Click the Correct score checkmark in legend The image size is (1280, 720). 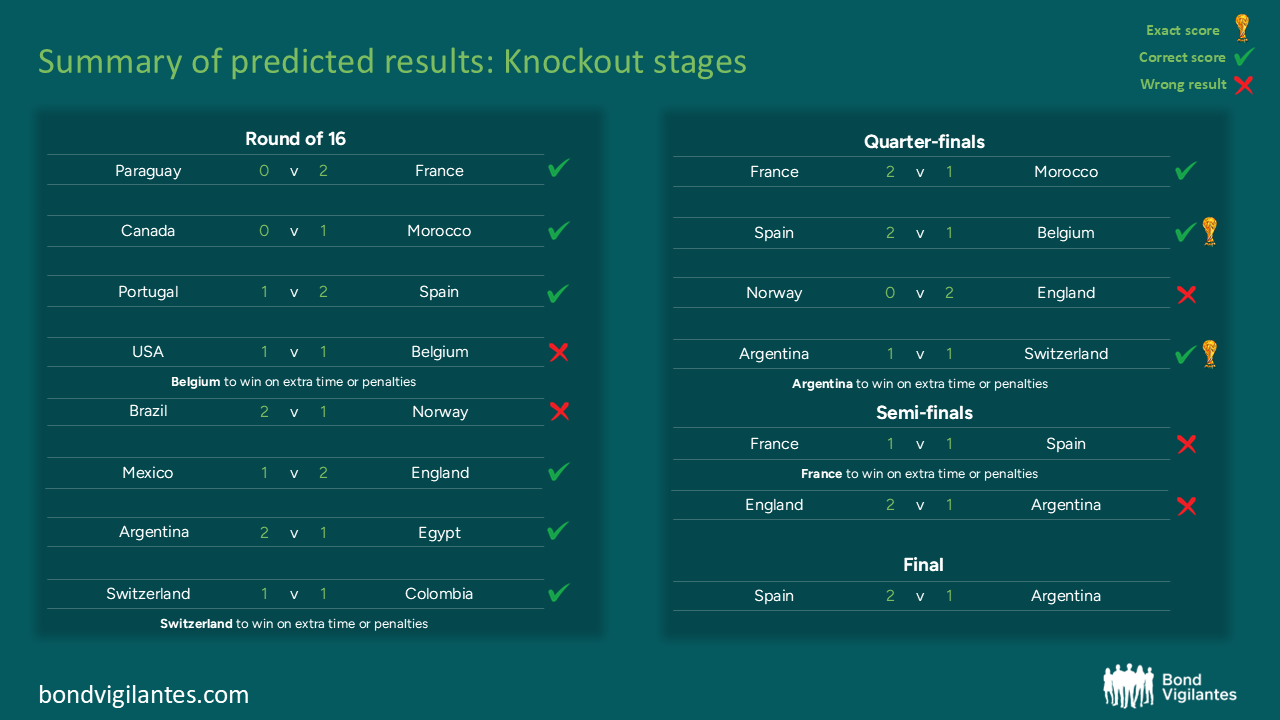pos(1244,56)
